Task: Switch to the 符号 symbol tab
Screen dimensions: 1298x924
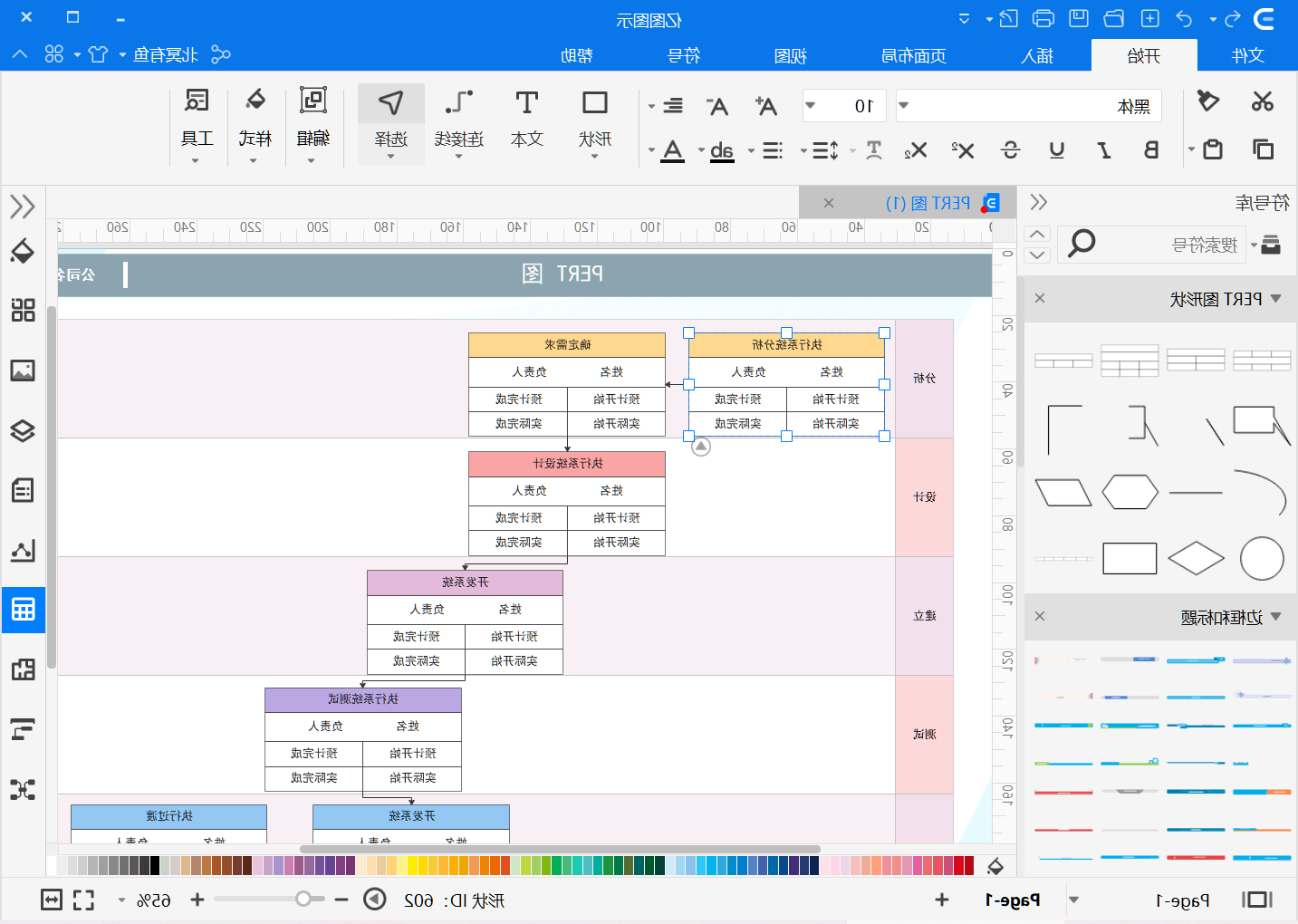Action: [x=684, y=55]
